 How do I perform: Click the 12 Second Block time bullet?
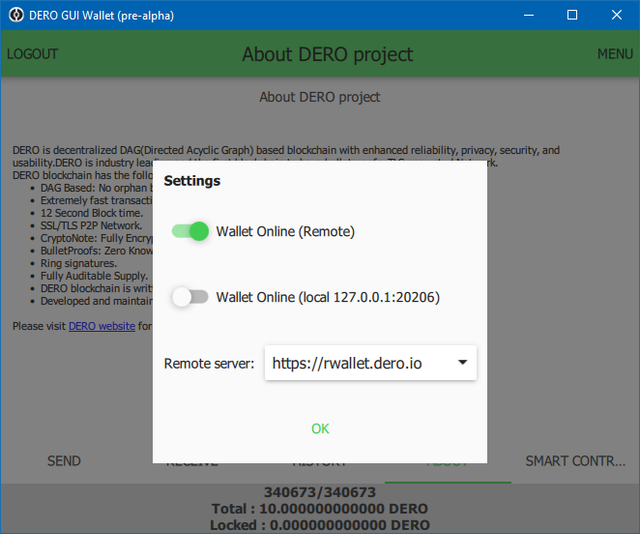tap(92, 213)
